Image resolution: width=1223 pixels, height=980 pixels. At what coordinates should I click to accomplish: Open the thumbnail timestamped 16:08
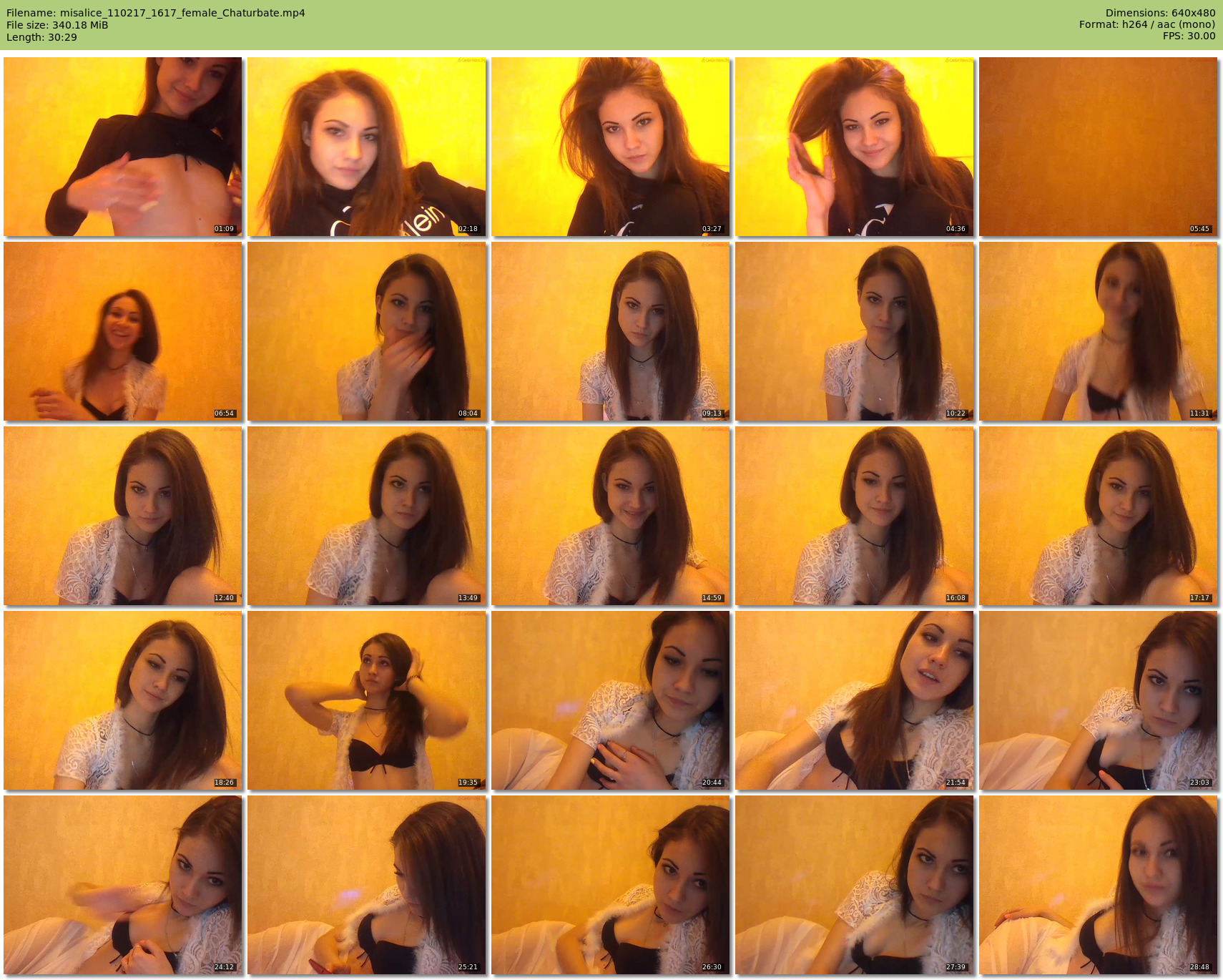pyautogui.click(x=855, y=516)
